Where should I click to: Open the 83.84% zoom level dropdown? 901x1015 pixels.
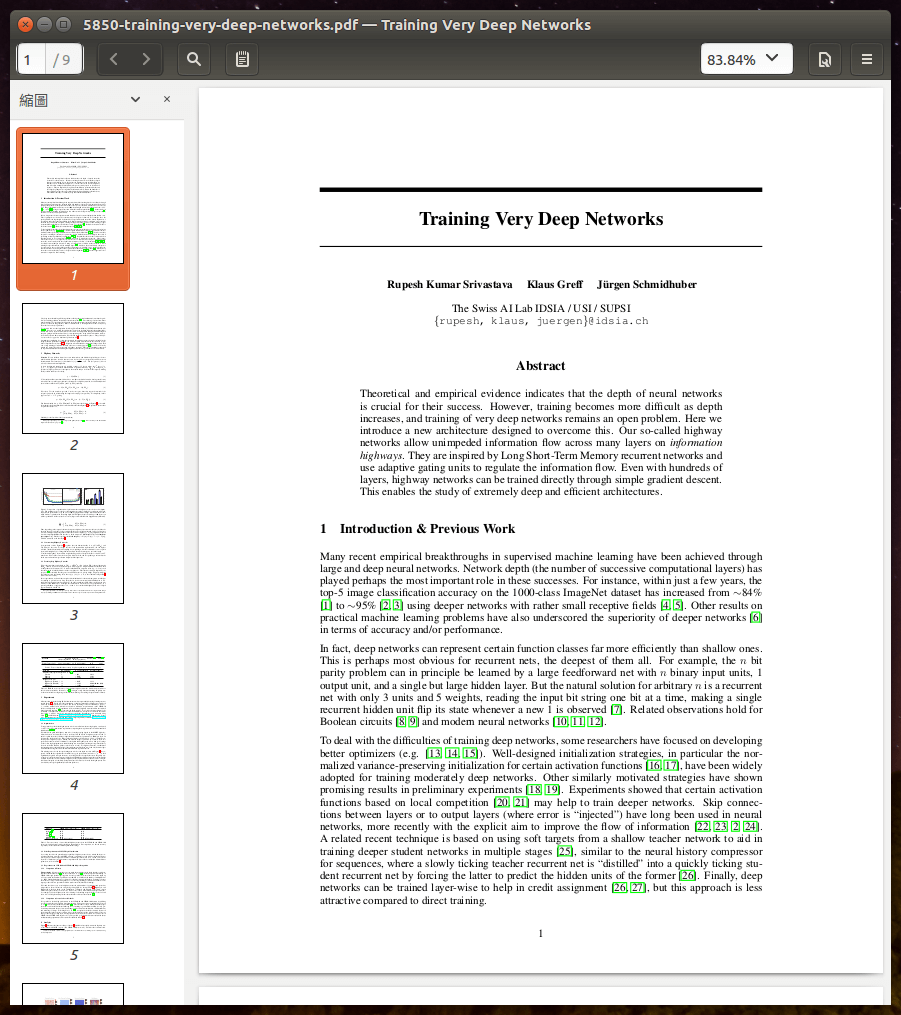(746, 59)
